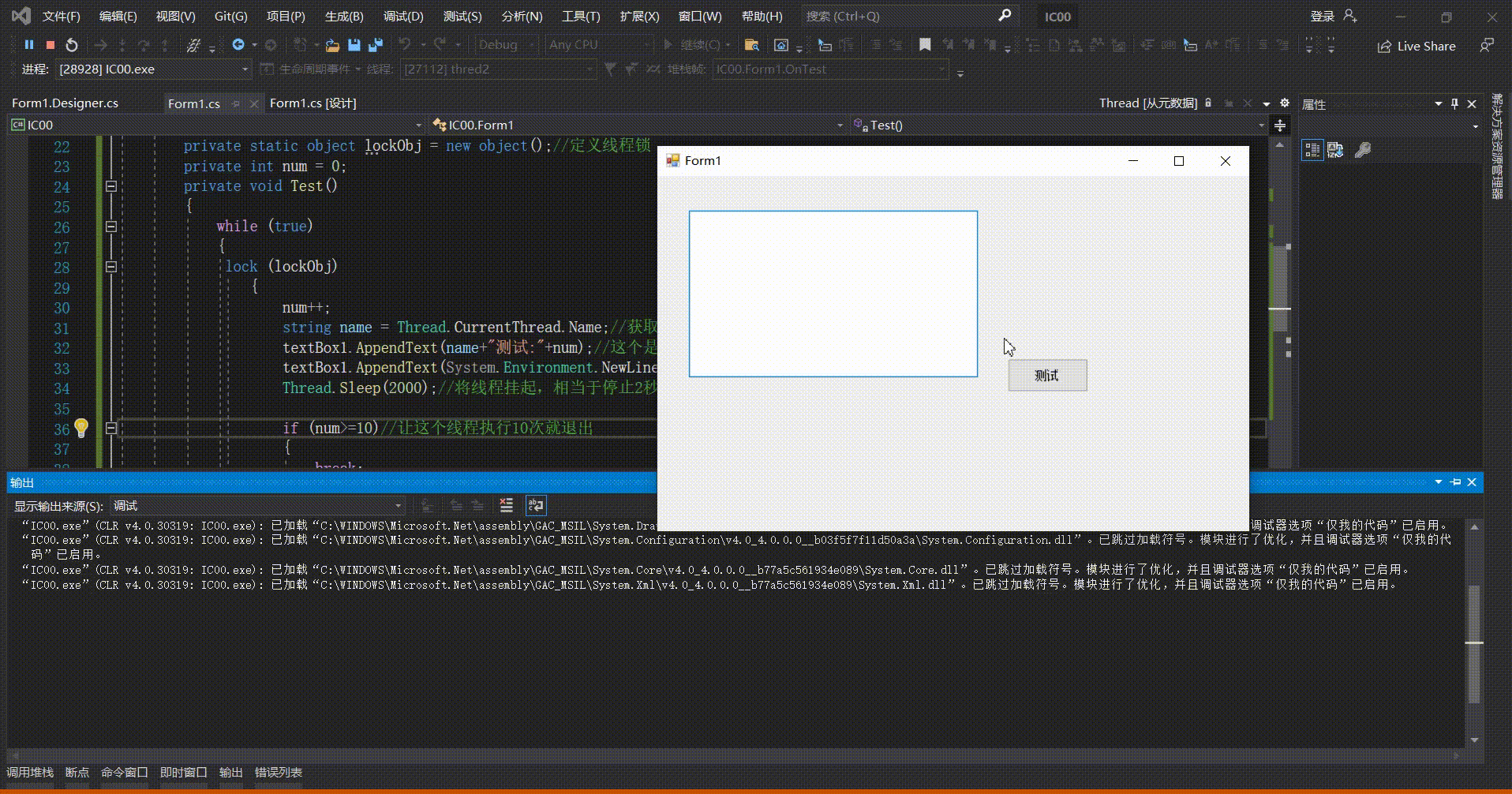Click inside the Form1 text box
This screenshot has height=794, width=1512.
[x=833, y=294]
